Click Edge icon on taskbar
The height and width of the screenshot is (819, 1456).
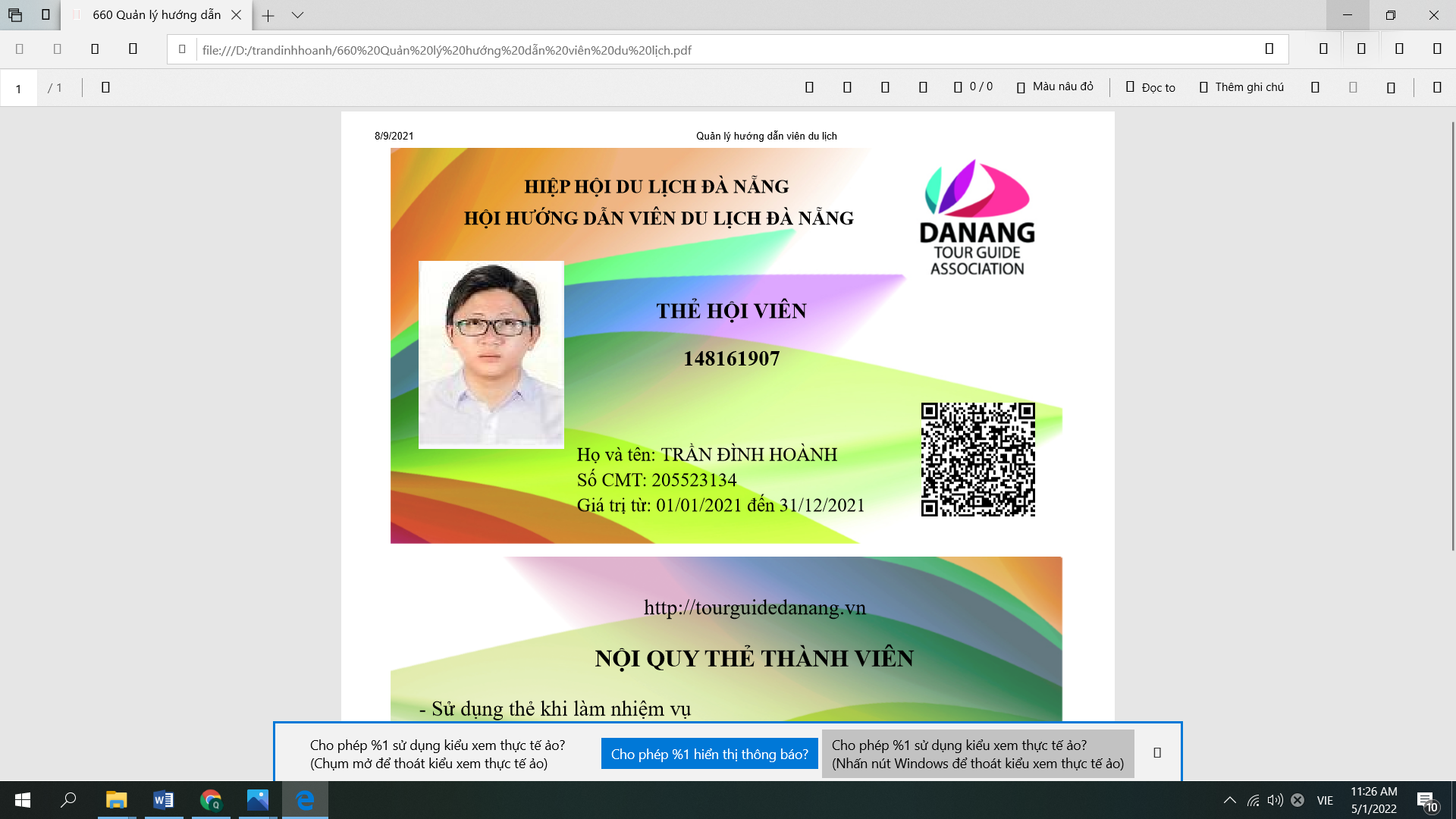[305, 800]
